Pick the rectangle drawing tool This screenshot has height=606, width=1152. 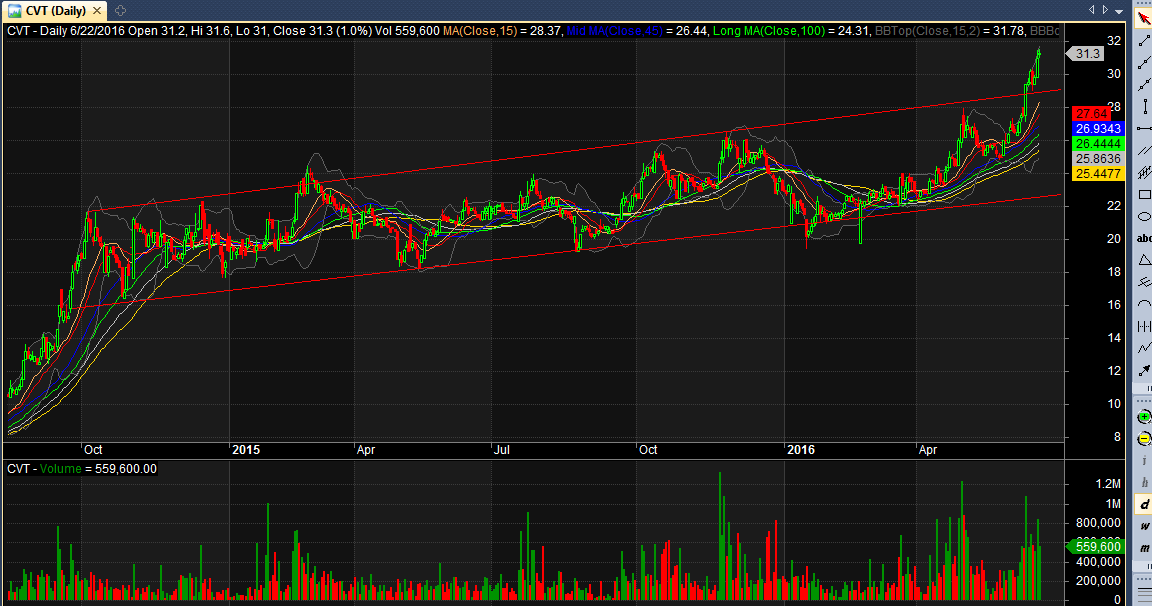[1144, 195]
